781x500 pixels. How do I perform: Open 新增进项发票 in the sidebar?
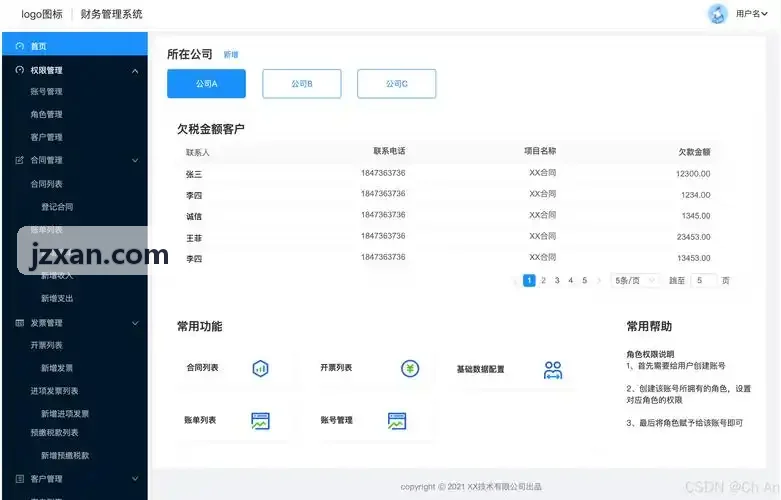pyautogui.click(x=65, y=414)
